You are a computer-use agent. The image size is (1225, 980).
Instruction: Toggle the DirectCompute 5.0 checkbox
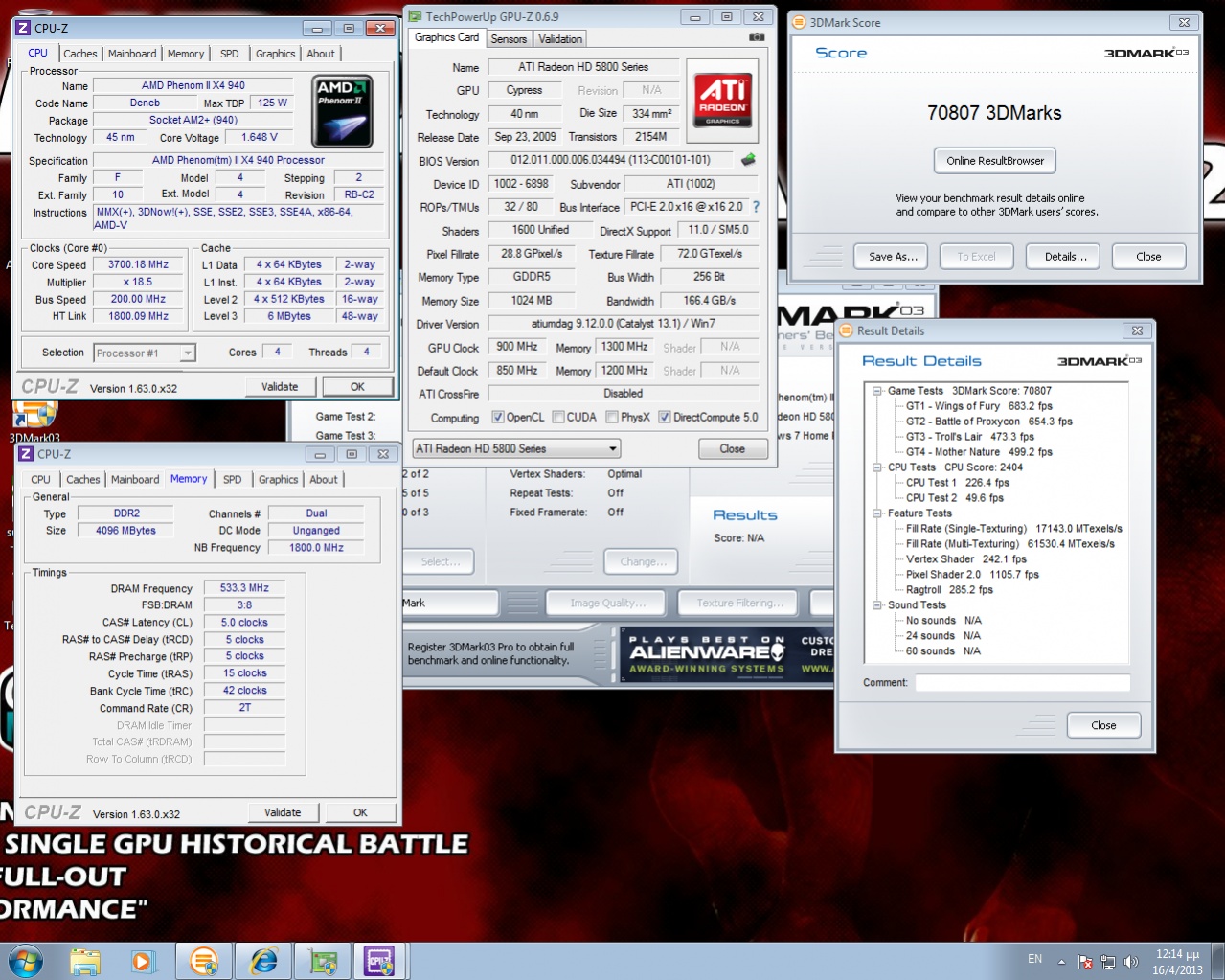click(665, 417)
